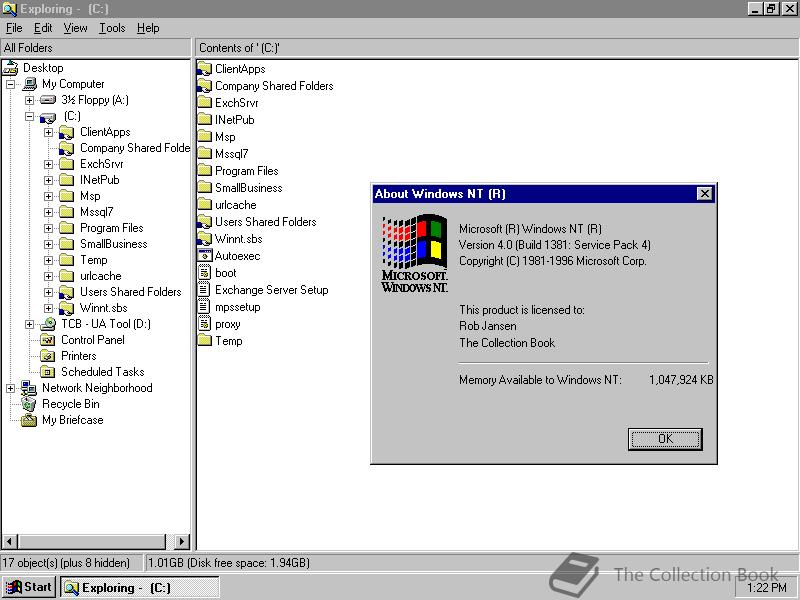
Task: Click the Company Shared Folders icon in Contents pane
Action: [x=205, y=86]
